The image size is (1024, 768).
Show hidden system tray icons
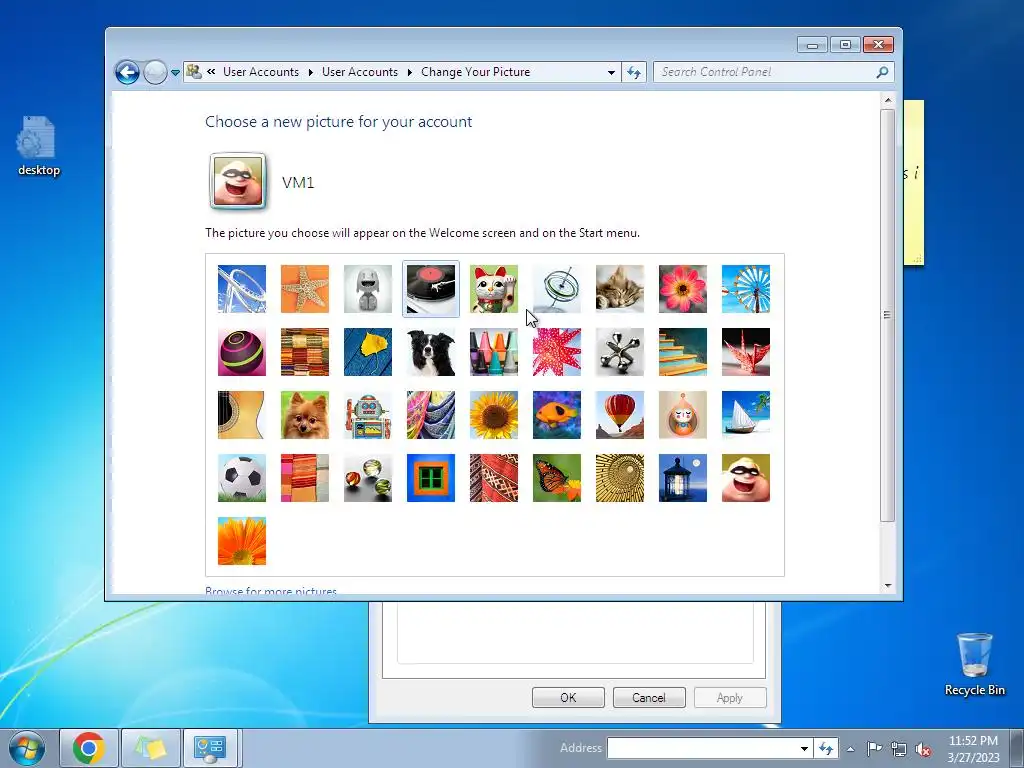click(x=850, y=749)
